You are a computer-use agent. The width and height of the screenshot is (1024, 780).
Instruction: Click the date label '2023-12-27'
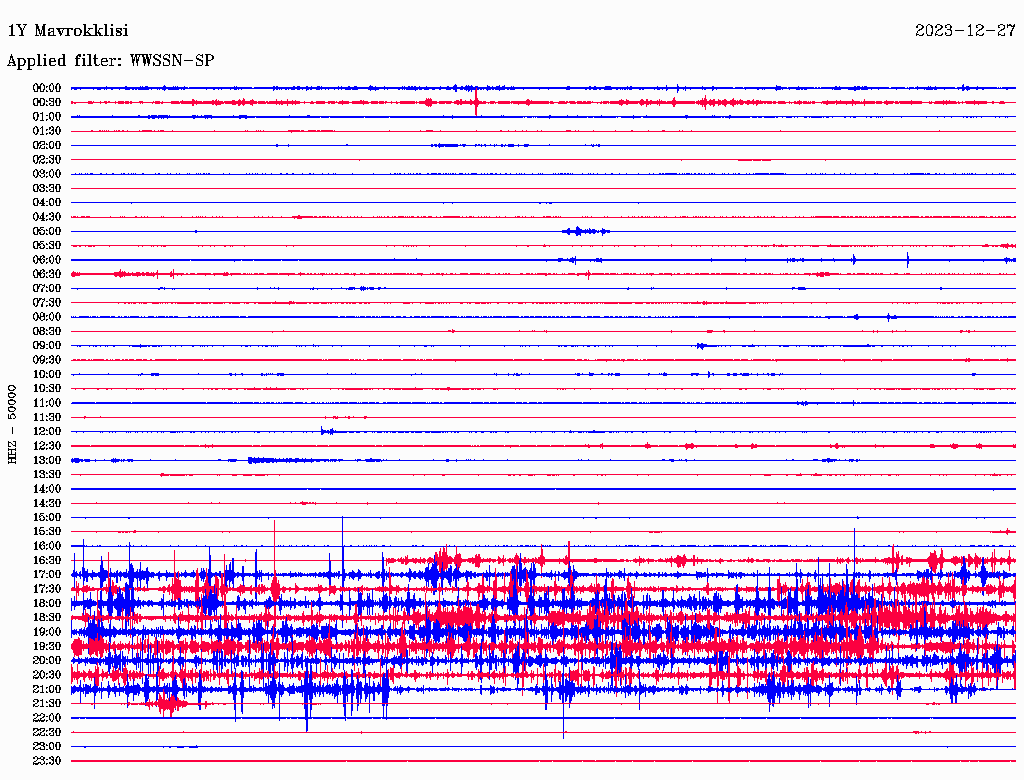965,31
